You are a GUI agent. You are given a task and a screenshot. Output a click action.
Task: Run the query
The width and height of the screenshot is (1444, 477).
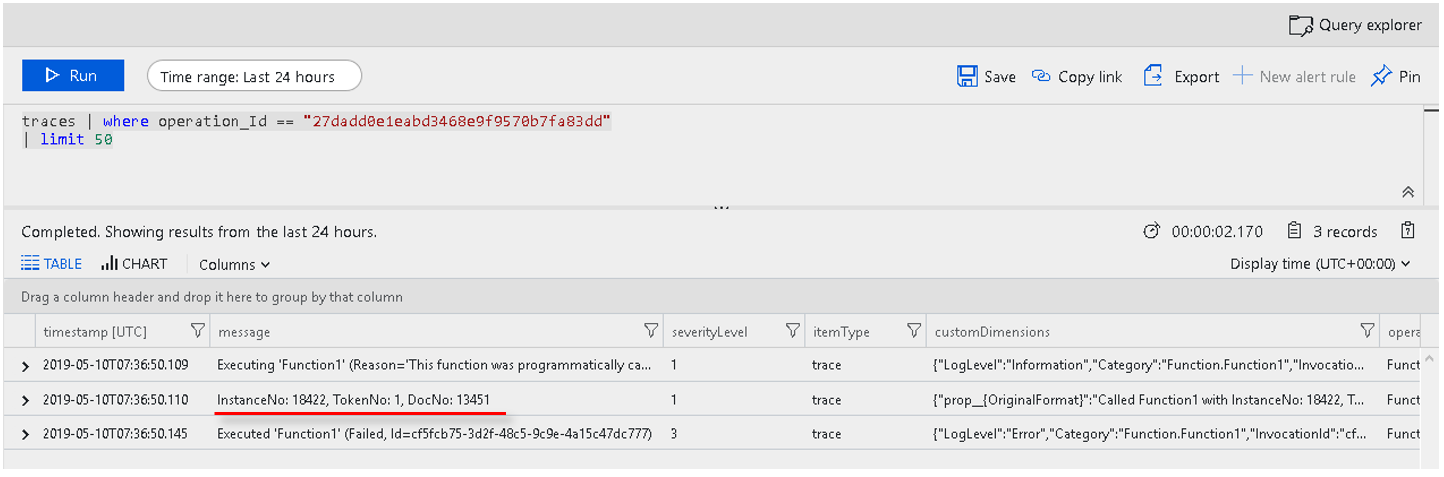pyautogui.click(x=73, y=76)
